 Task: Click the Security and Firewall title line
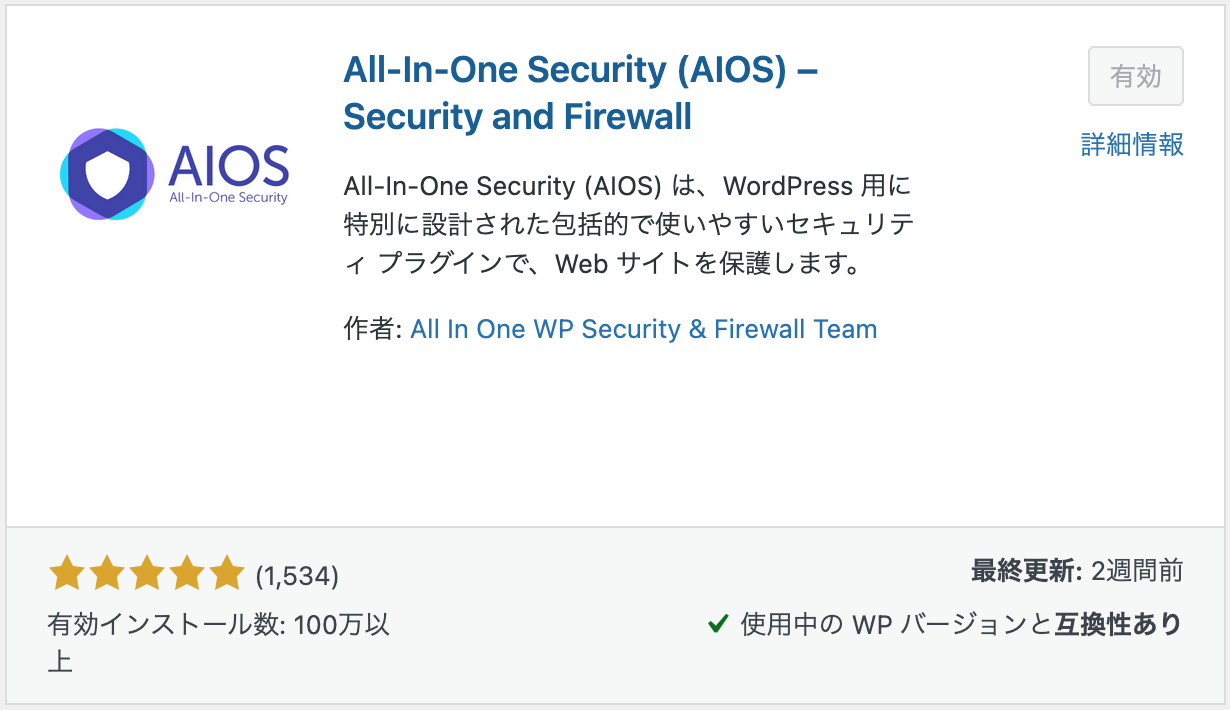[517, 116]
